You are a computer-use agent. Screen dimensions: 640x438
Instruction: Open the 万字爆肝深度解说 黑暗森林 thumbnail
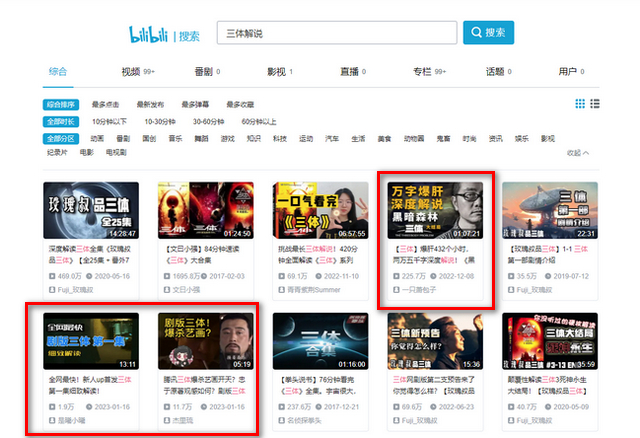(435, 211)
